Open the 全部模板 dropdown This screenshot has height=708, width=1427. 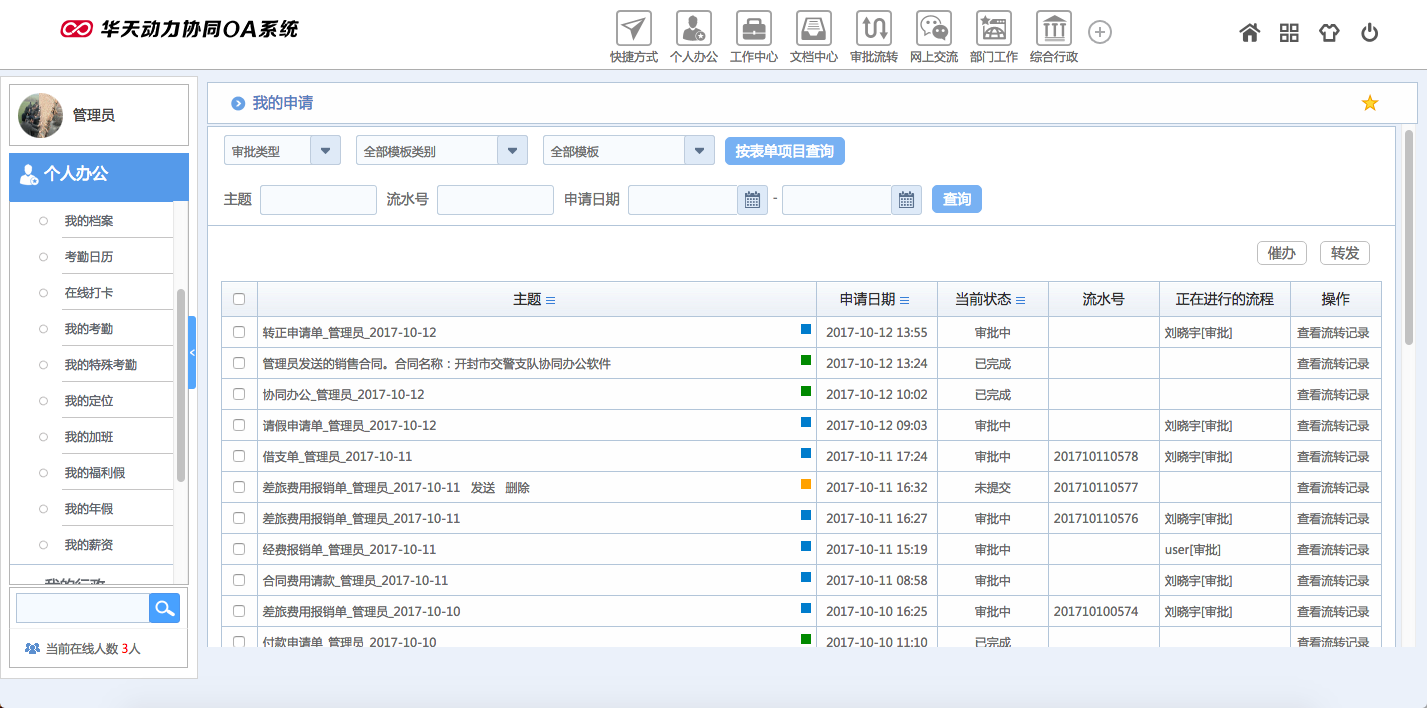pos(699,149)
